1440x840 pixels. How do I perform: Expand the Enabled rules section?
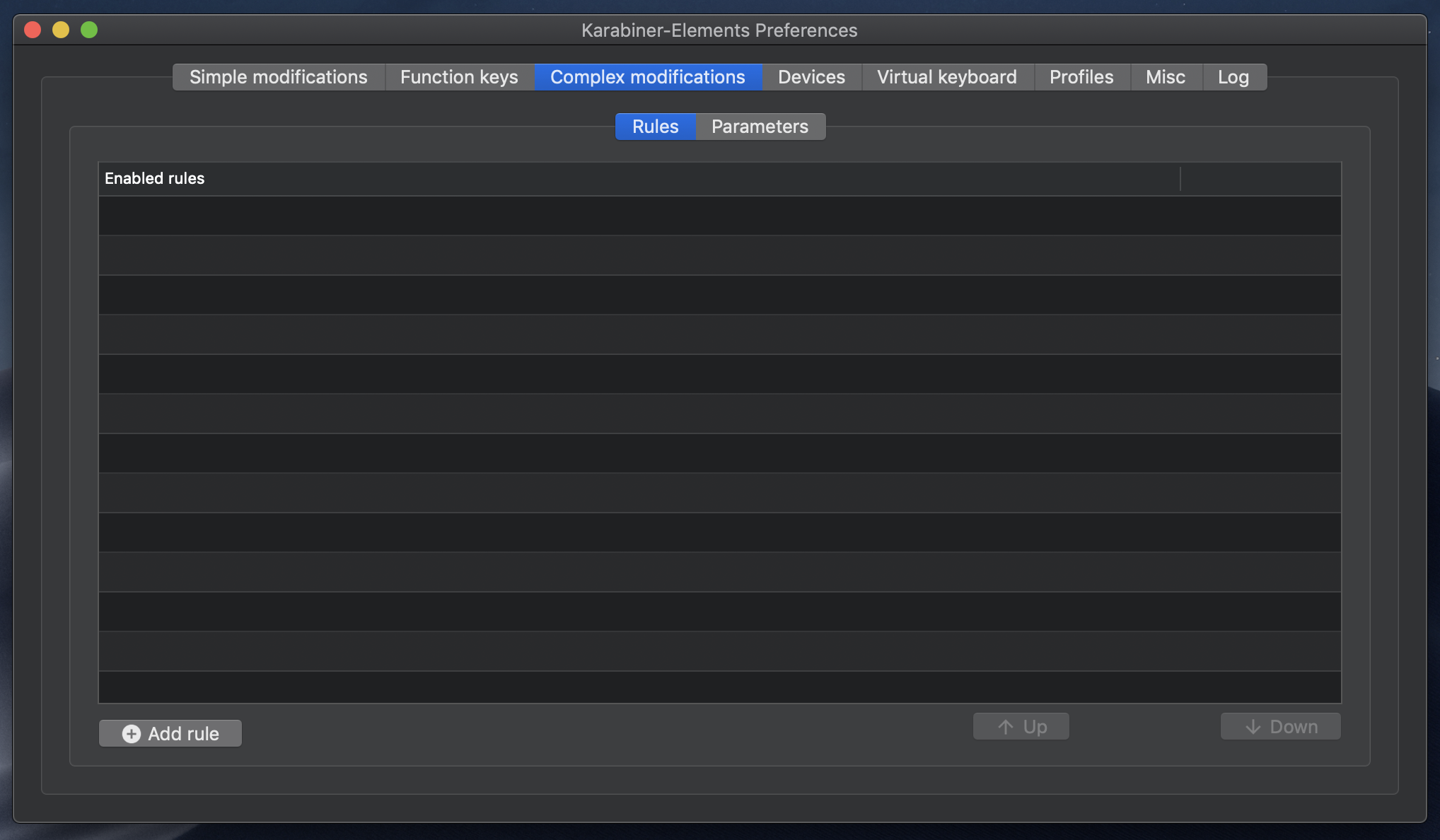coord(155,177)
